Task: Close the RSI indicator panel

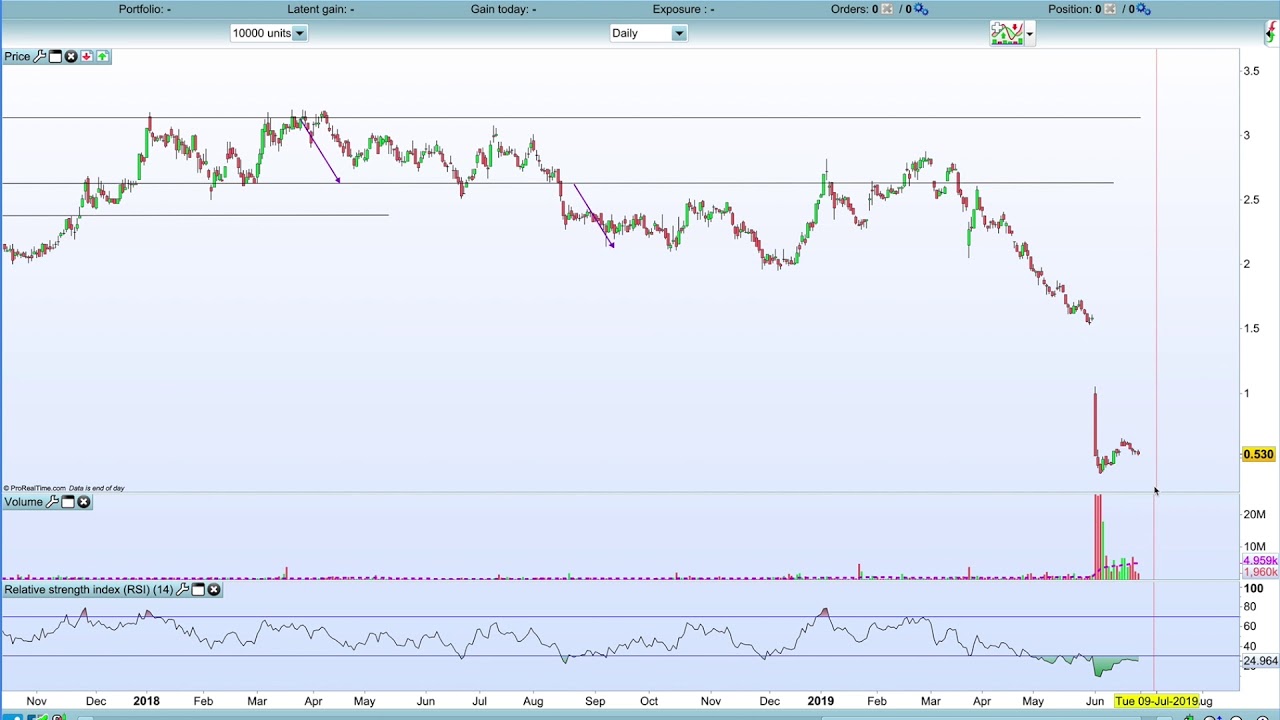Action: 214,590
